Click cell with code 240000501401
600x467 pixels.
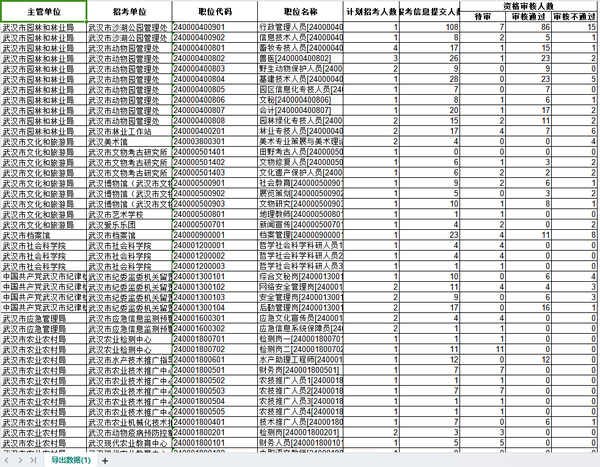(x=215, y=152)
